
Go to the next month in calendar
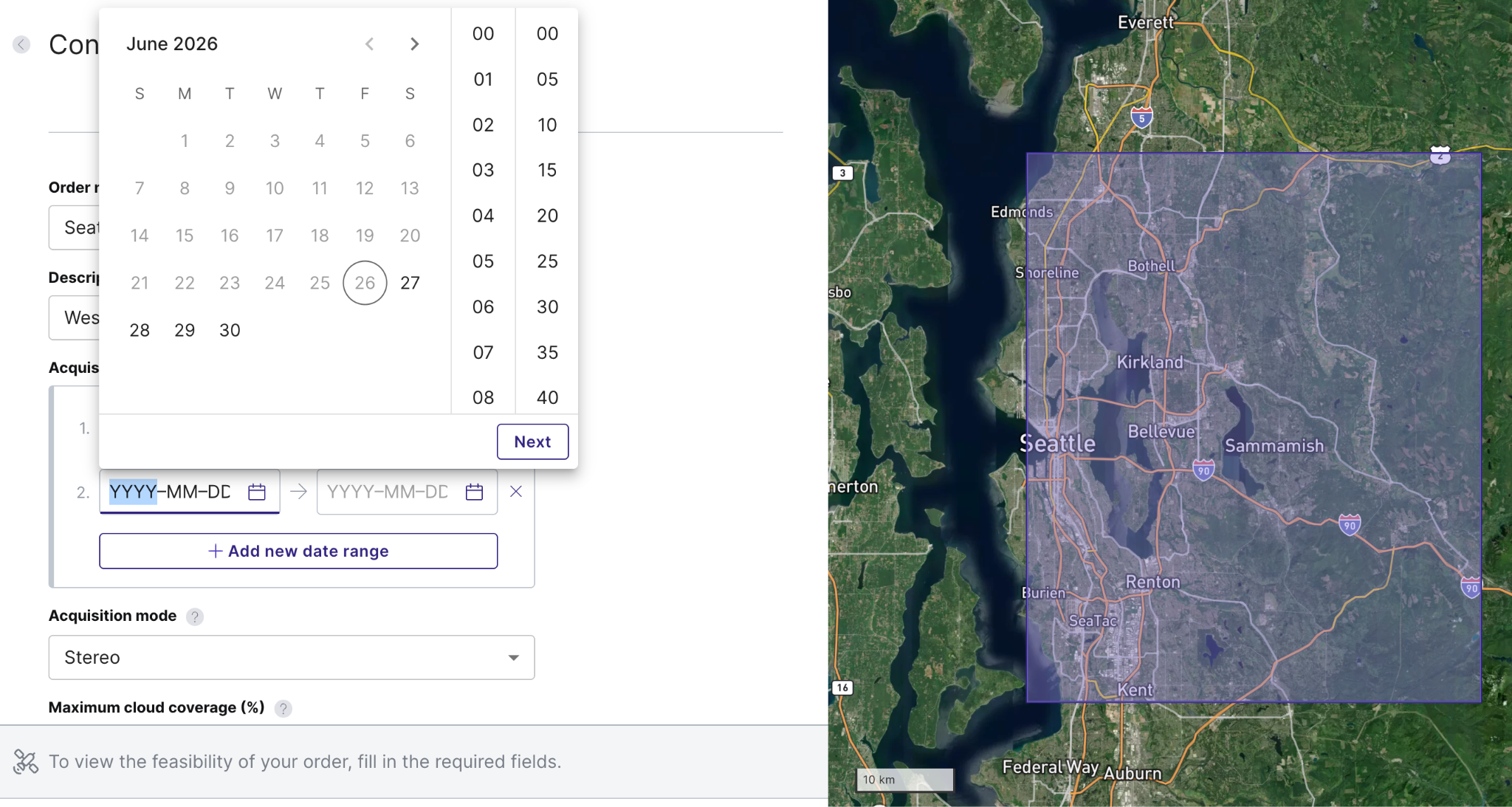point(415,44)
